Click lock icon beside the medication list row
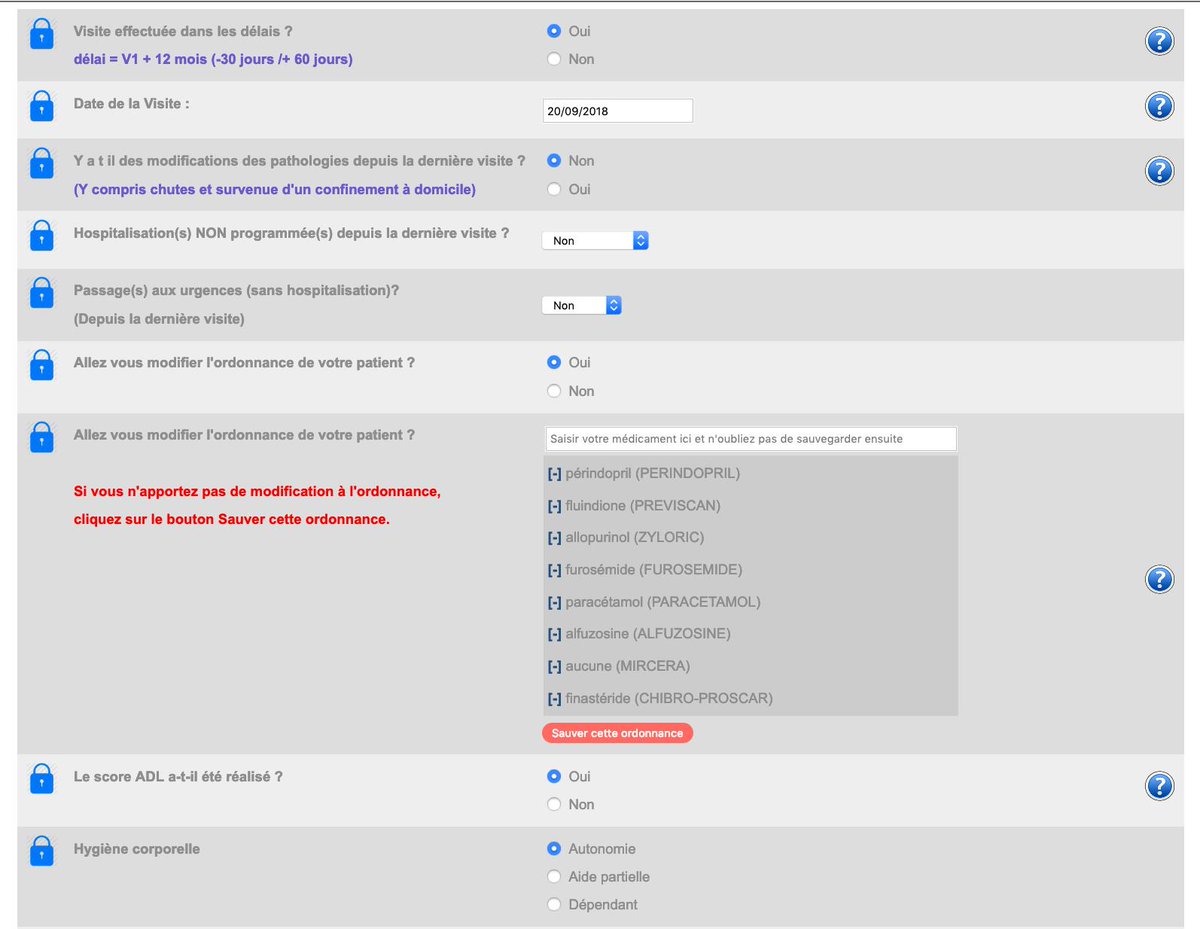This screenshot has width=1200, height=929. coord(41,437)
